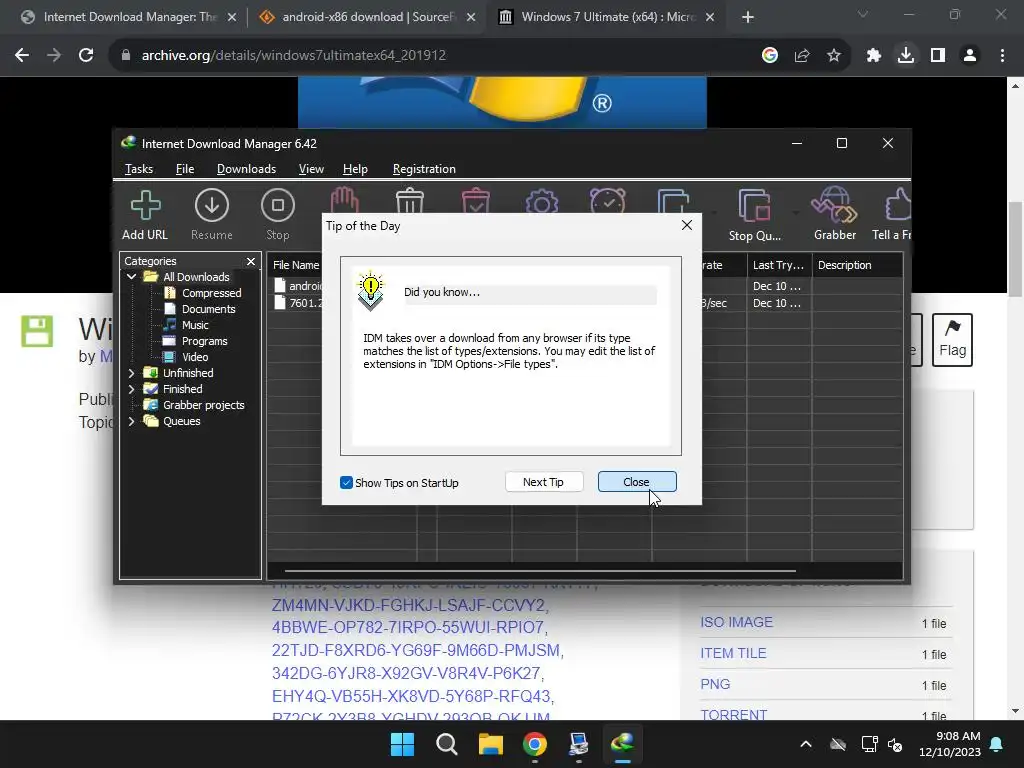This screenshot has height=768, width=1024.
Task: Open ITEM TILE download link
Action: click(733, 653)
